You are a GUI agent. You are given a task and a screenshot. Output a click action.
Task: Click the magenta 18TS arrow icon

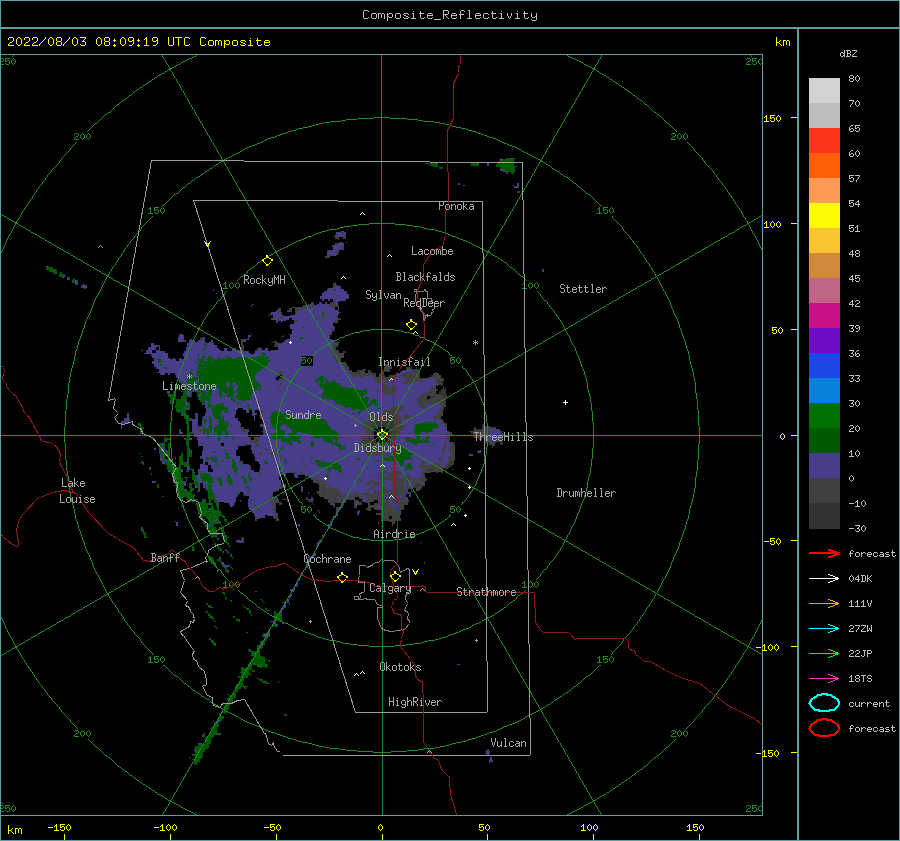click(824, 679)
